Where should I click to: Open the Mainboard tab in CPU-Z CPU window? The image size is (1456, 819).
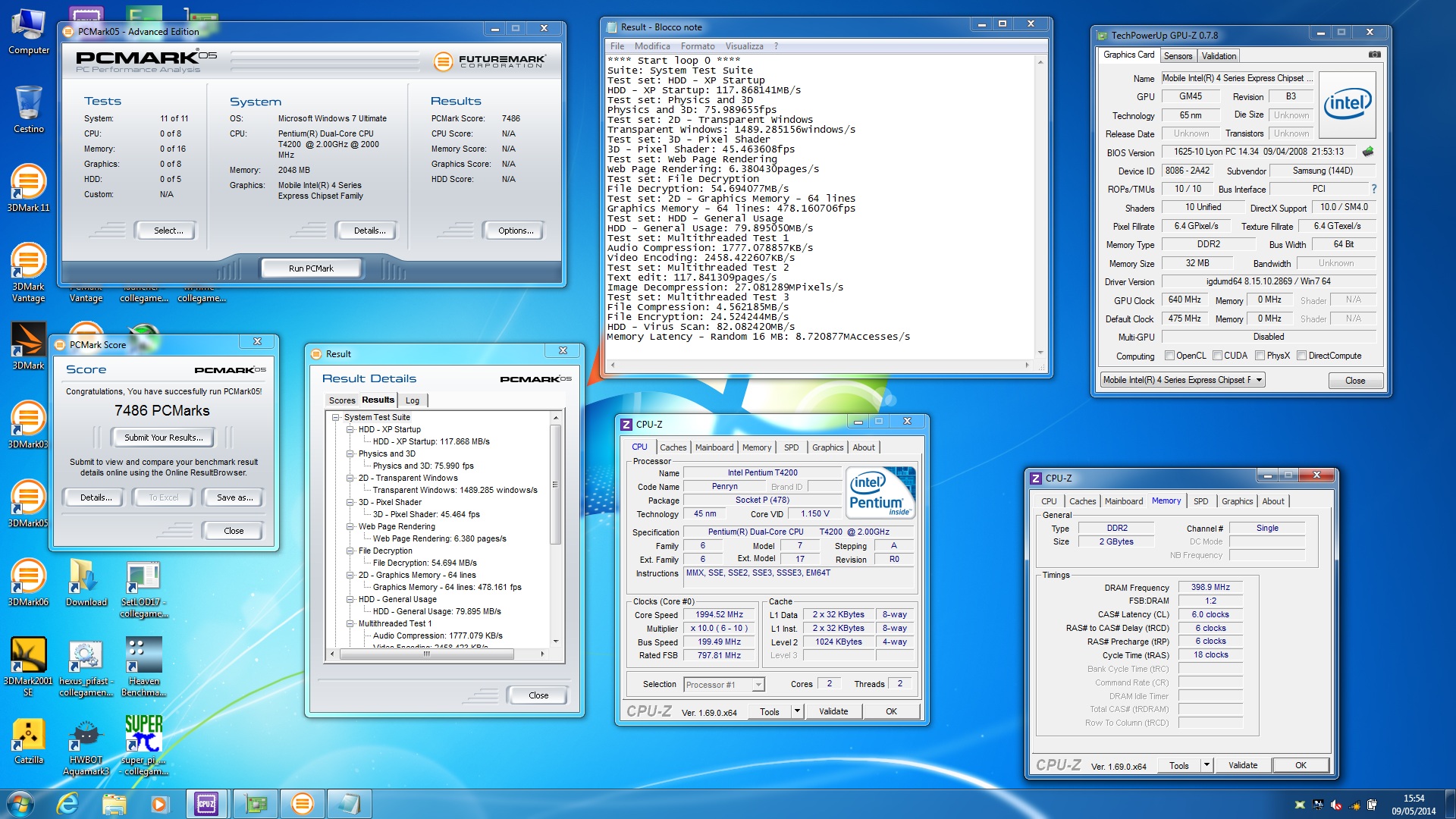pos(714,447)
